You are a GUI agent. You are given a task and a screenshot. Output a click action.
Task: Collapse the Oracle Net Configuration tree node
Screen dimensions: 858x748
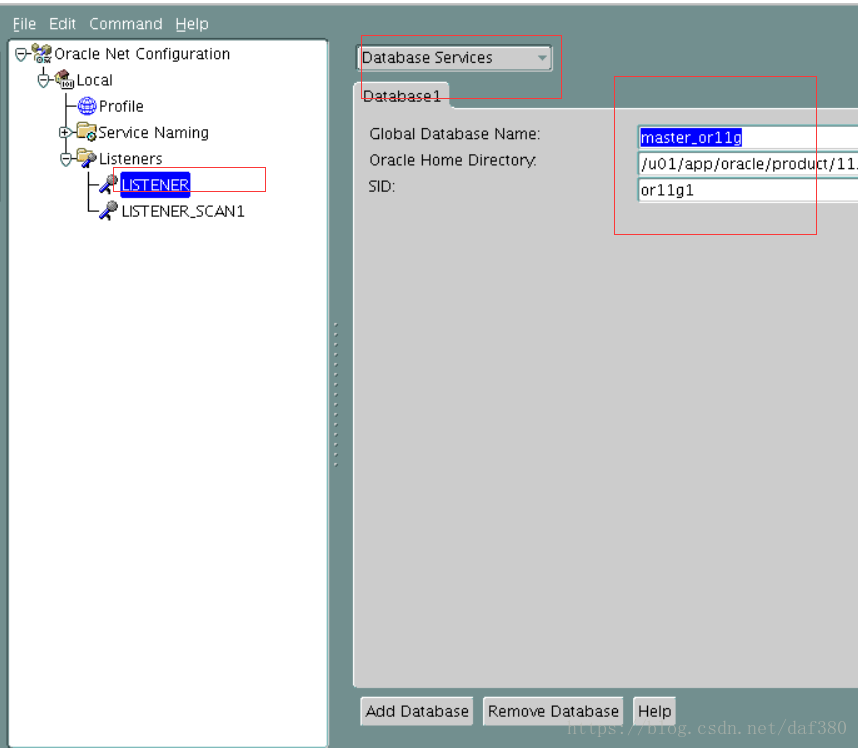pyautogui.click(x=21, y=54)
